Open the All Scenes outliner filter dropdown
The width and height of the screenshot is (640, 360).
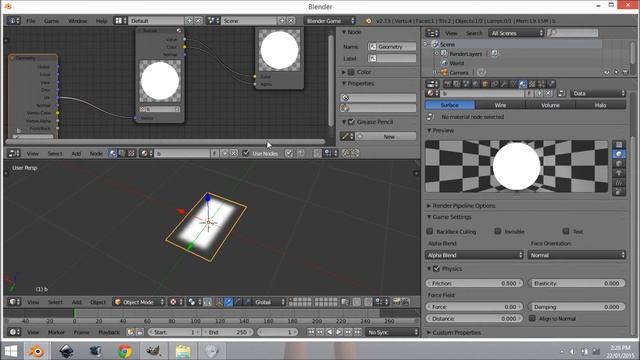point(516,33)
